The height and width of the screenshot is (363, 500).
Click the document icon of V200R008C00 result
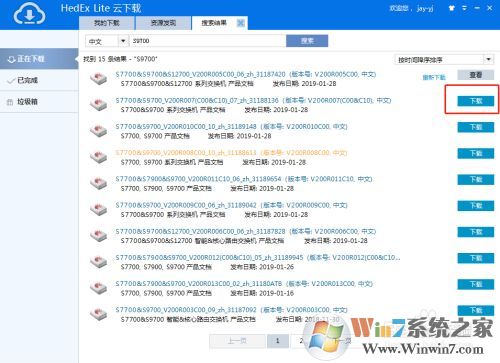(x=99, y=157)
